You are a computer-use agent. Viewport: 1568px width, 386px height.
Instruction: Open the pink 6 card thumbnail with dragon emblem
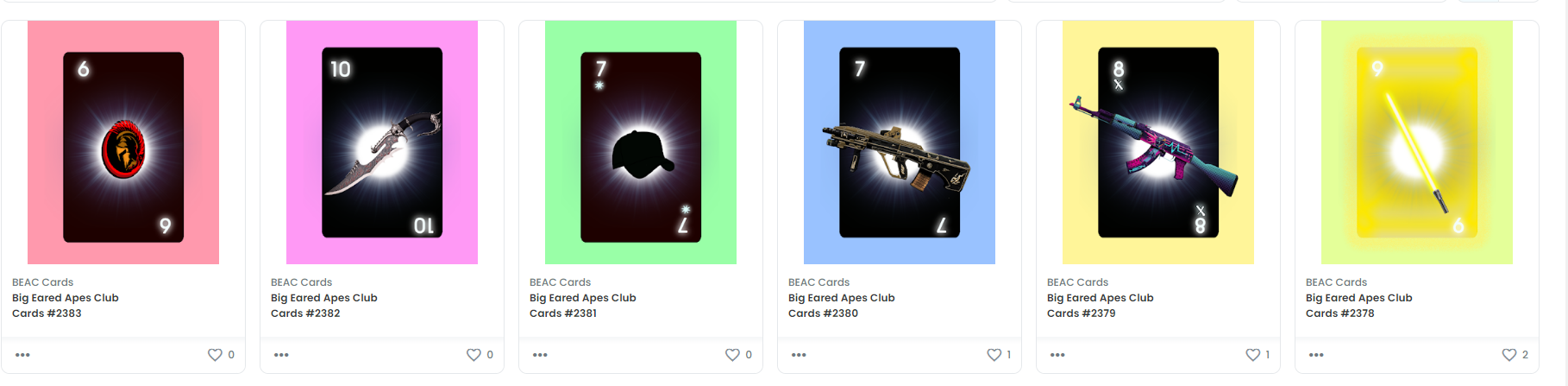[x=123, y=142]
